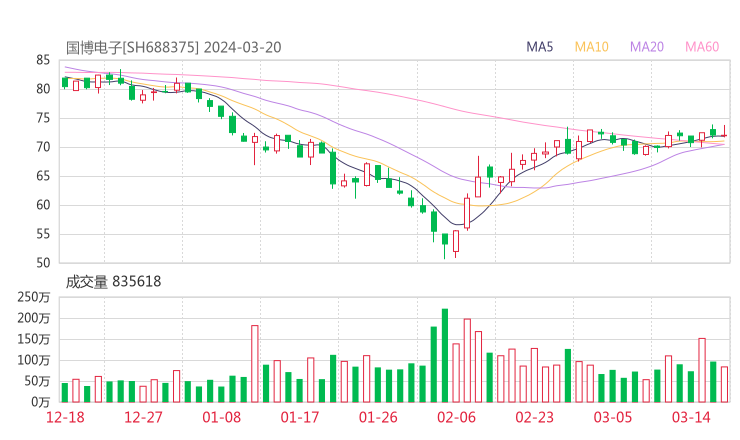The width and height of the screenshot is (740, 440).
Task: Click the 65 price axis label
Action: click(43, 176)
